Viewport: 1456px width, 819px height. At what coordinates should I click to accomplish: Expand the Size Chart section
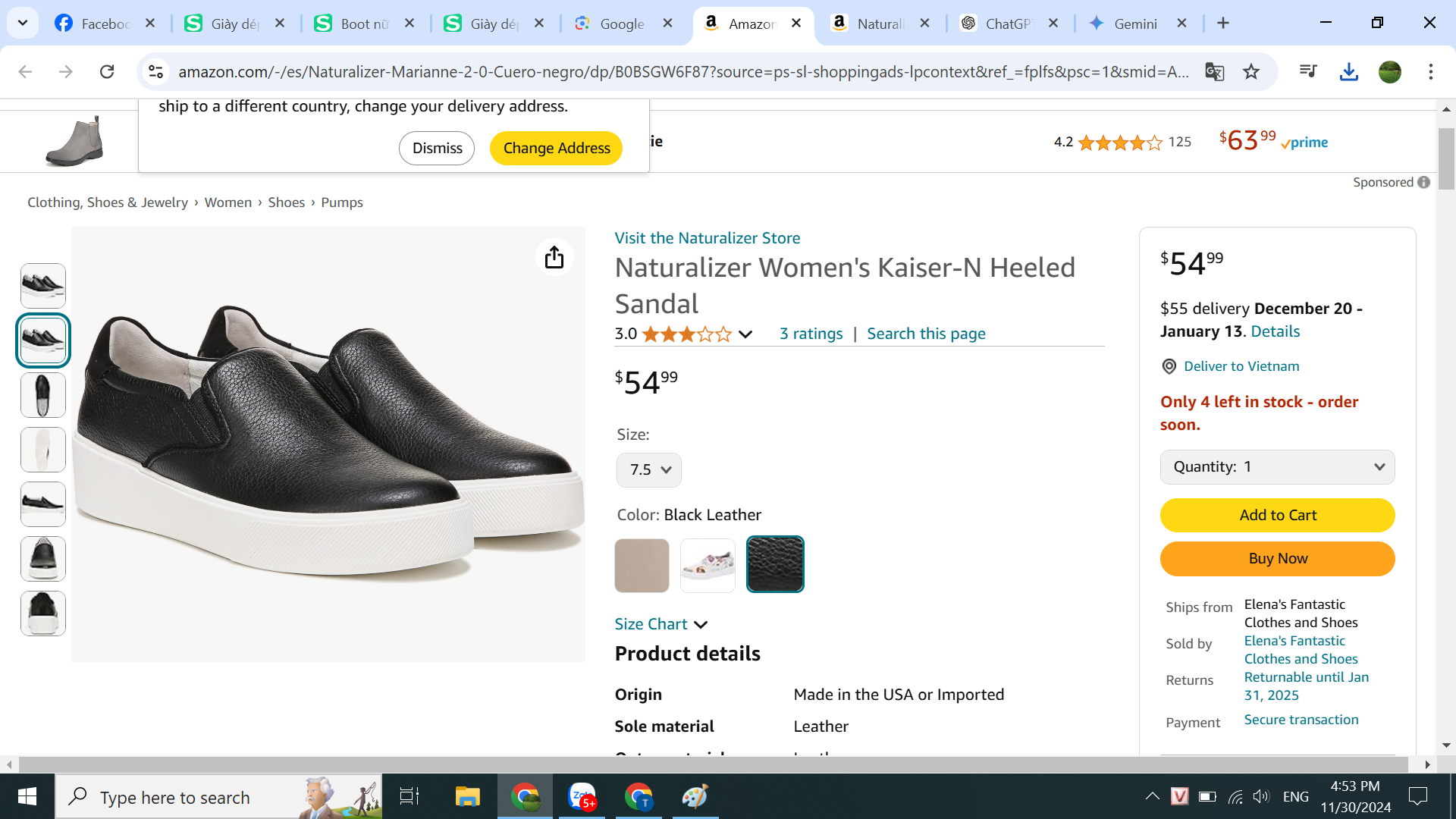(x=661, y=624)
